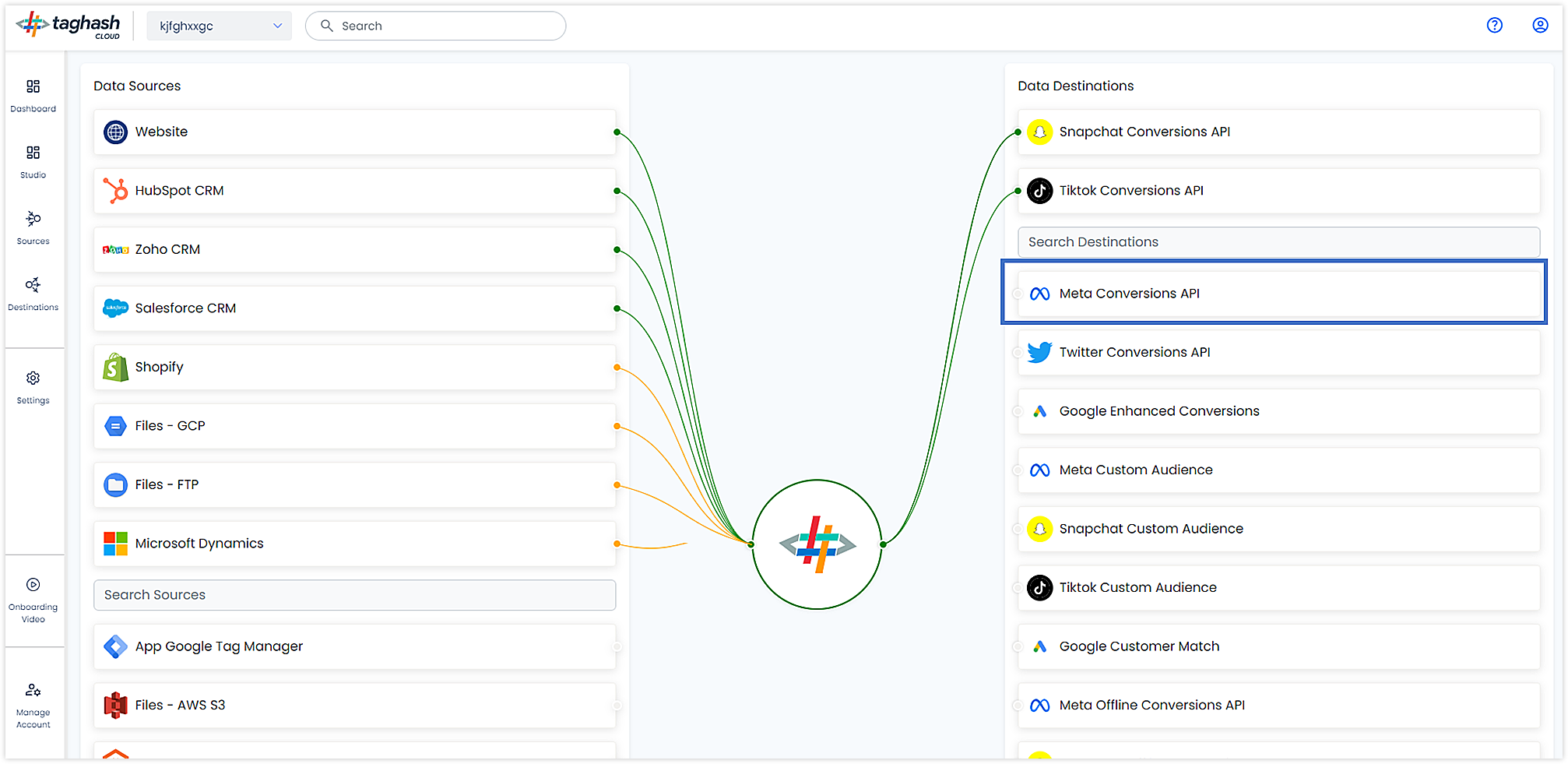
Task: Open Settings in sidebar
Action: pyautogui.click(x=33, y=388)
